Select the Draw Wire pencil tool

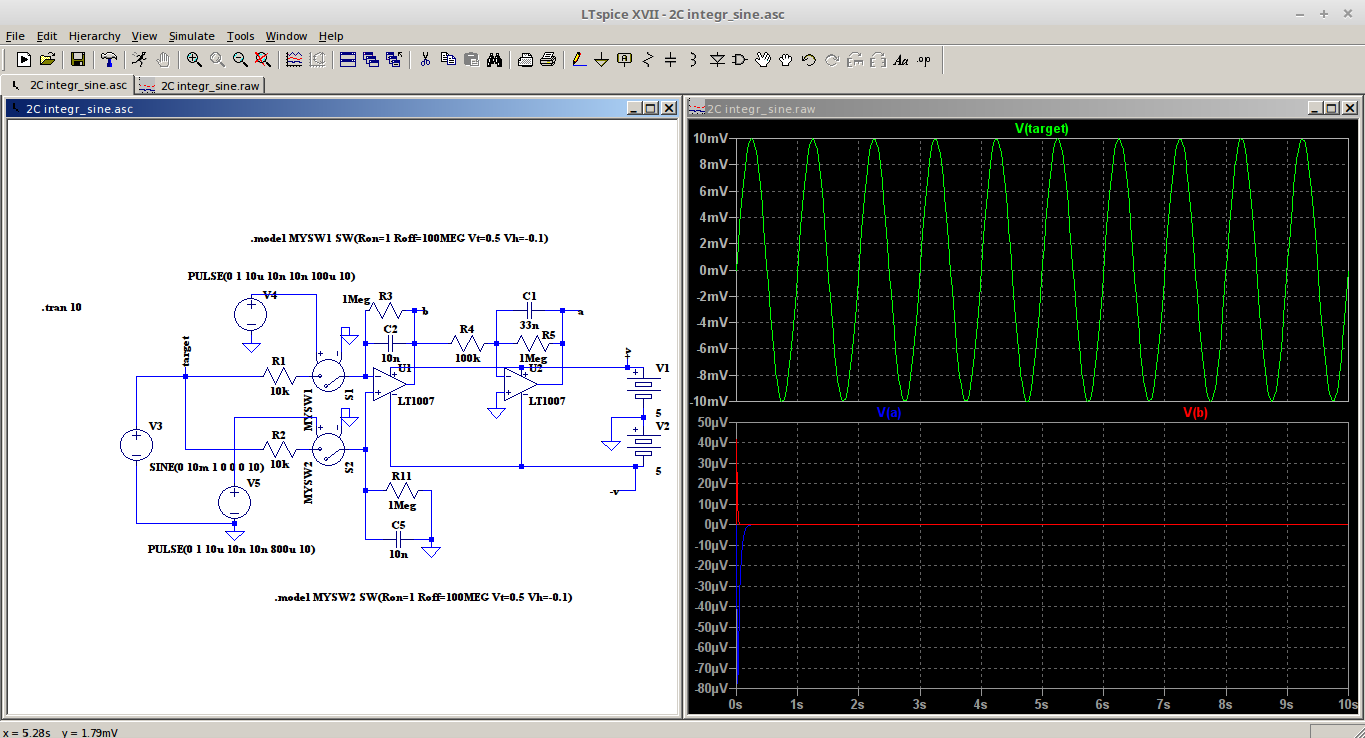click(x=578, y=60)
